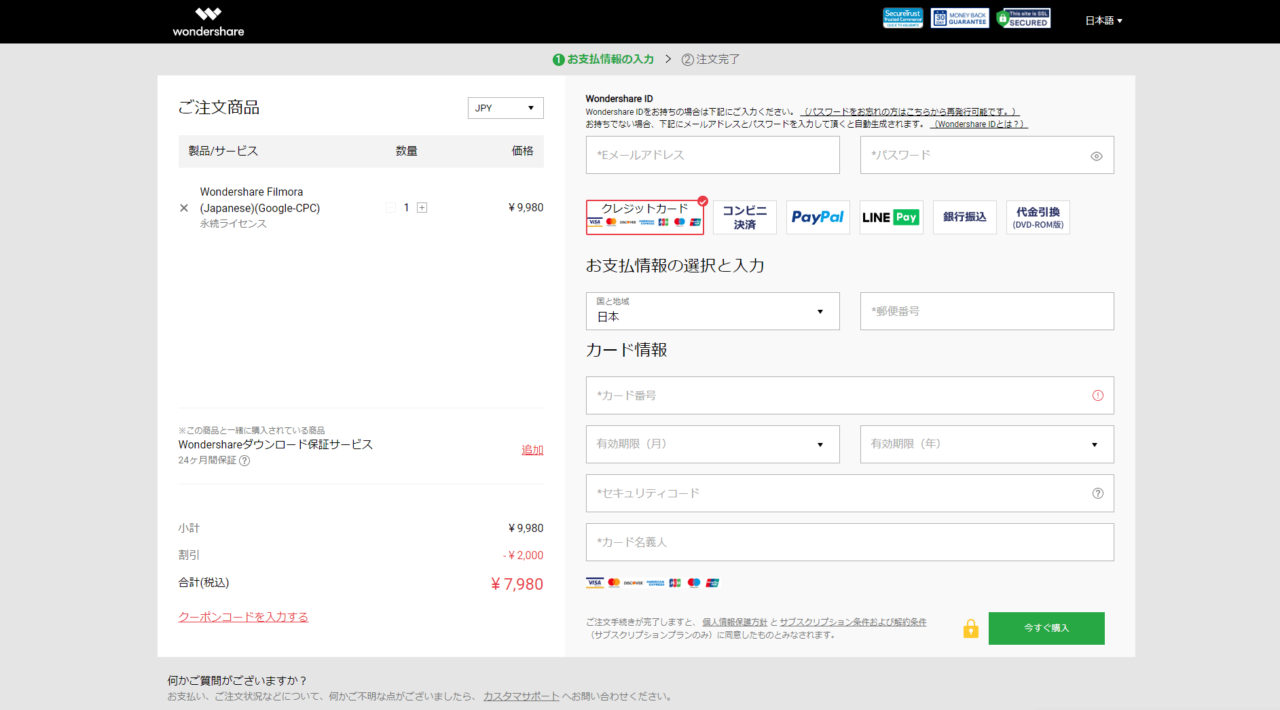Open the JPY currency dropdown
The height and width of the screenshot is (710, 1280).
(505, 108)
